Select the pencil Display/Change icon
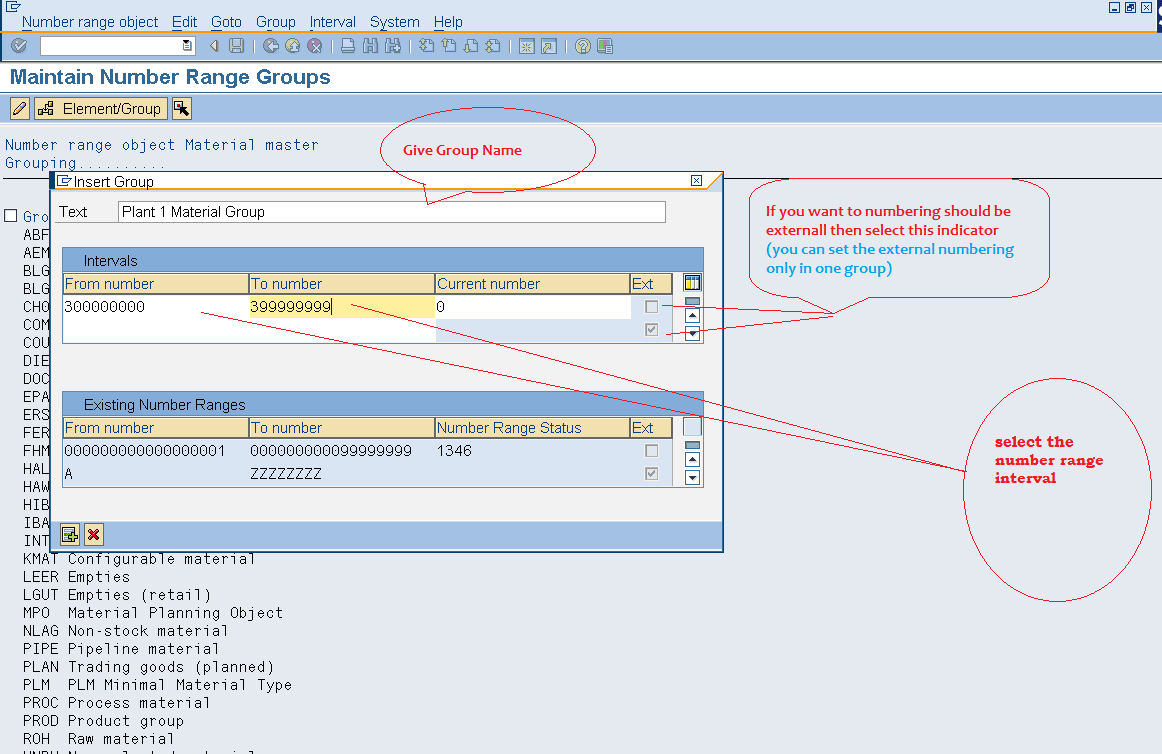 (x=17, y=108)
